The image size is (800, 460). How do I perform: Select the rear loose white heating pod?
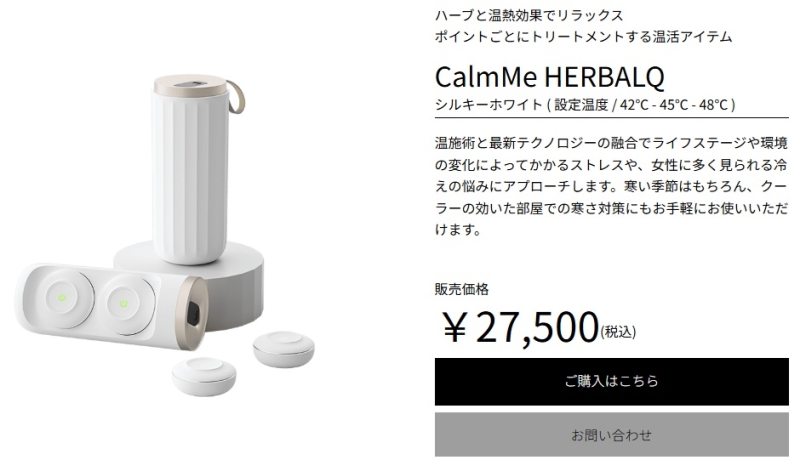coord(284,349)
